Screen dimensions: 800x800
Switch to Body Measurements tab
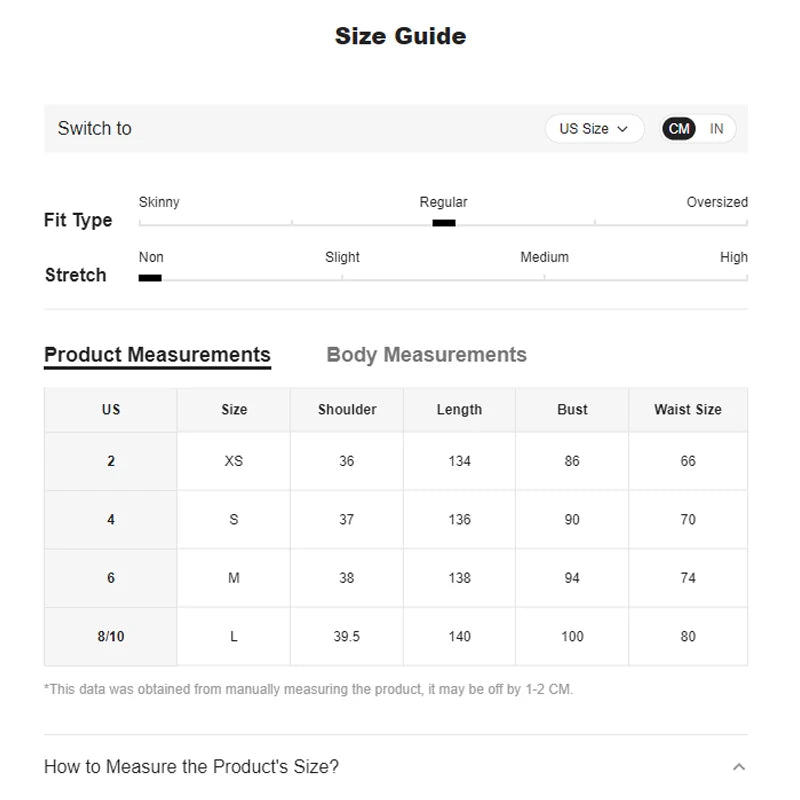coord(426,355)
